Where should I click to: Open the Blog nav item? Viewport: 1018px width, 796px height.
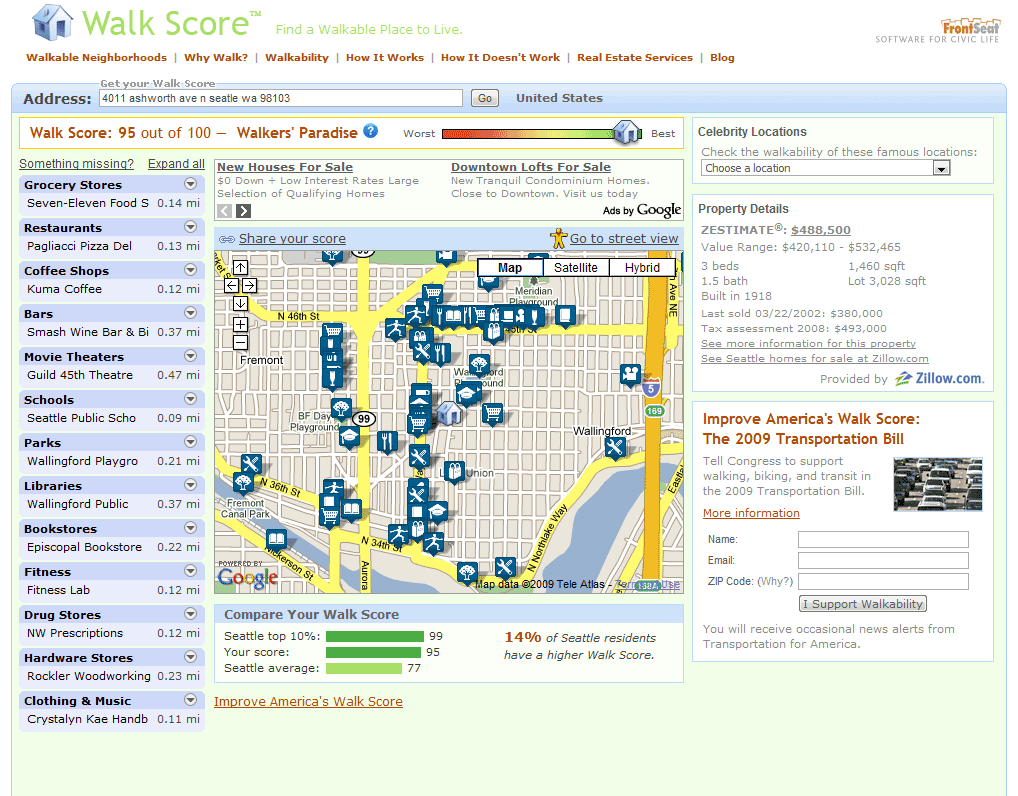click(722, 58)
